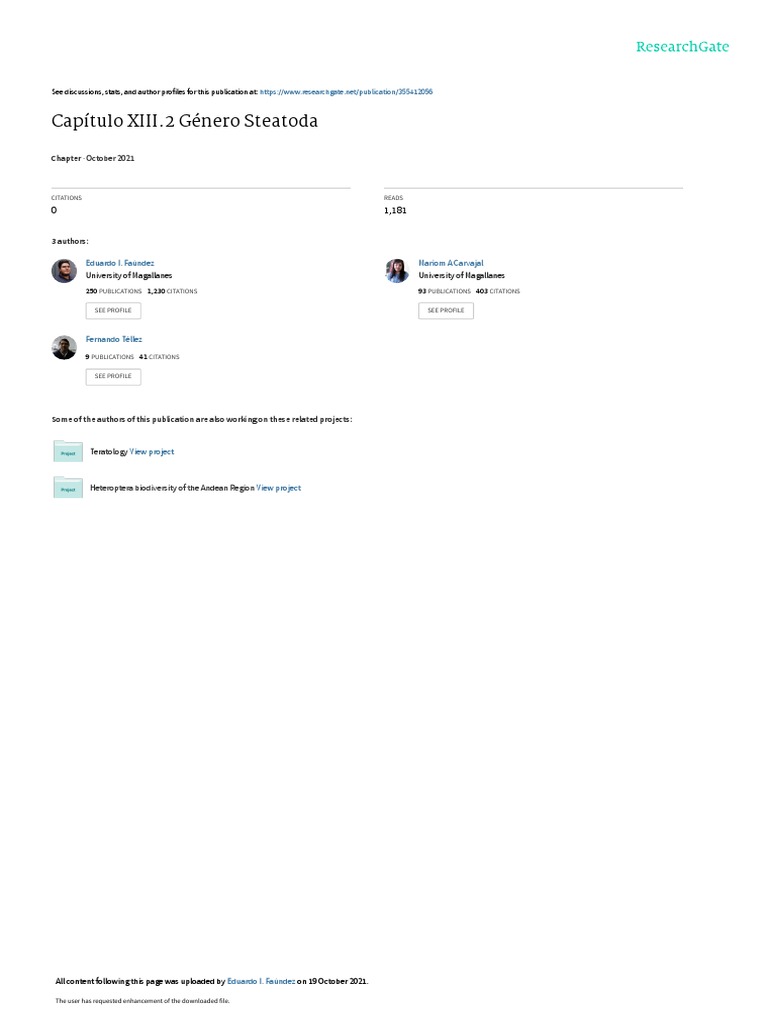
Task: Open Fernando Téllez author name link
Action: tap(114, 340)
